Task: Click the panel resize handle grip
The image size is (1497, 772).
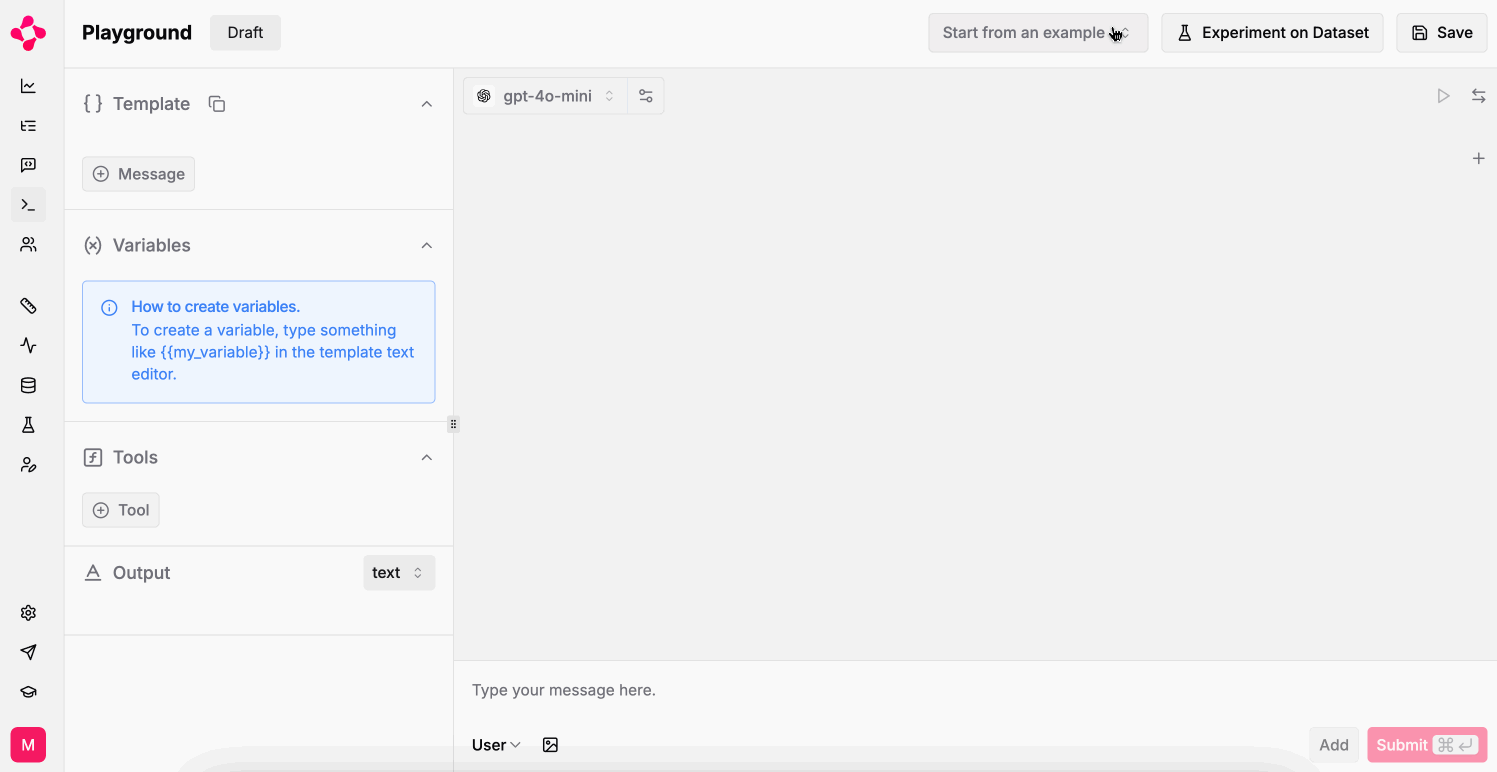Action: (453, 424)
